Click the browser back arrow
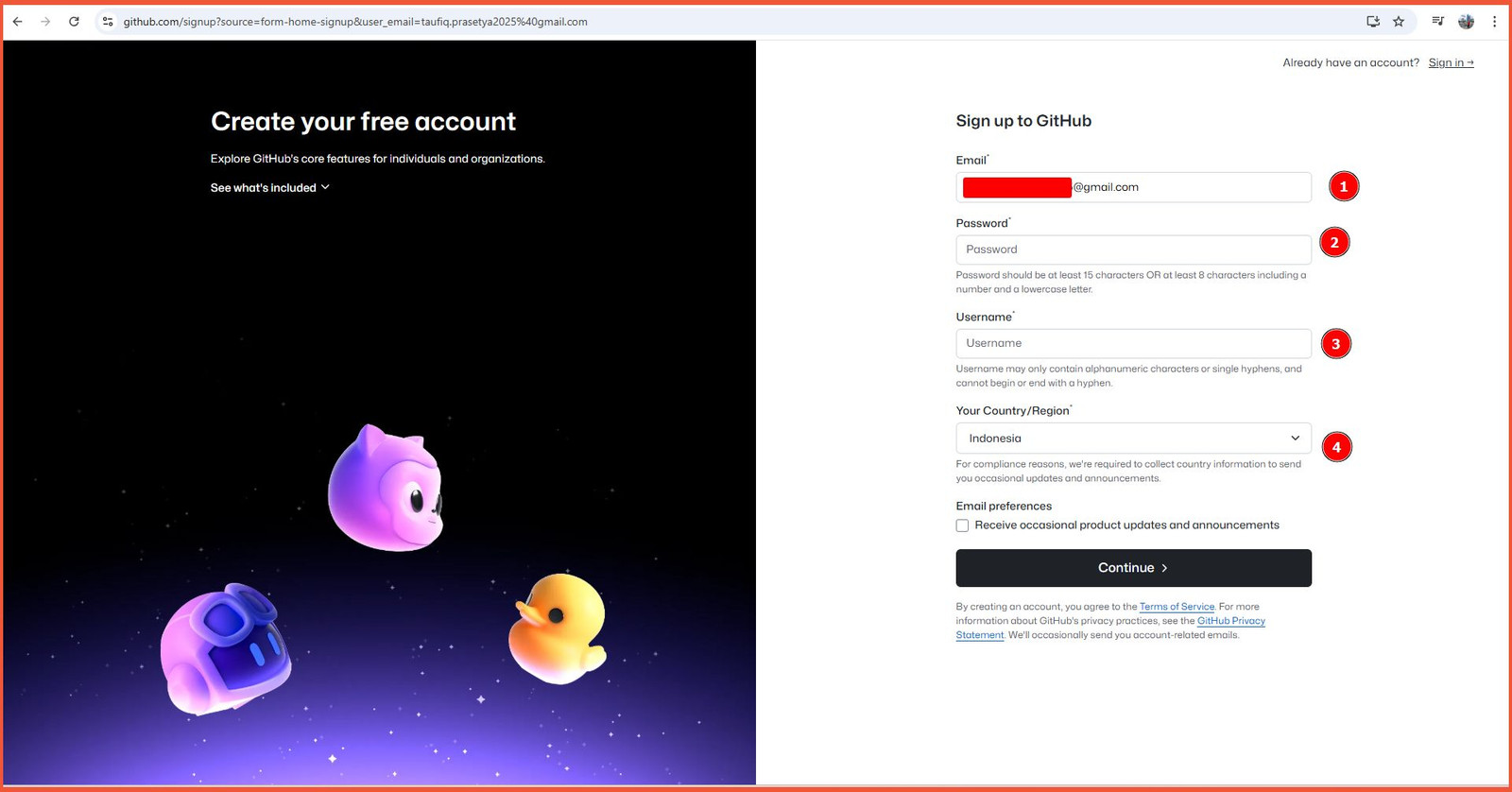Image resolution: width=1512 pixels, height=792 pixels. pyautogui.click(x=17, y=21)
